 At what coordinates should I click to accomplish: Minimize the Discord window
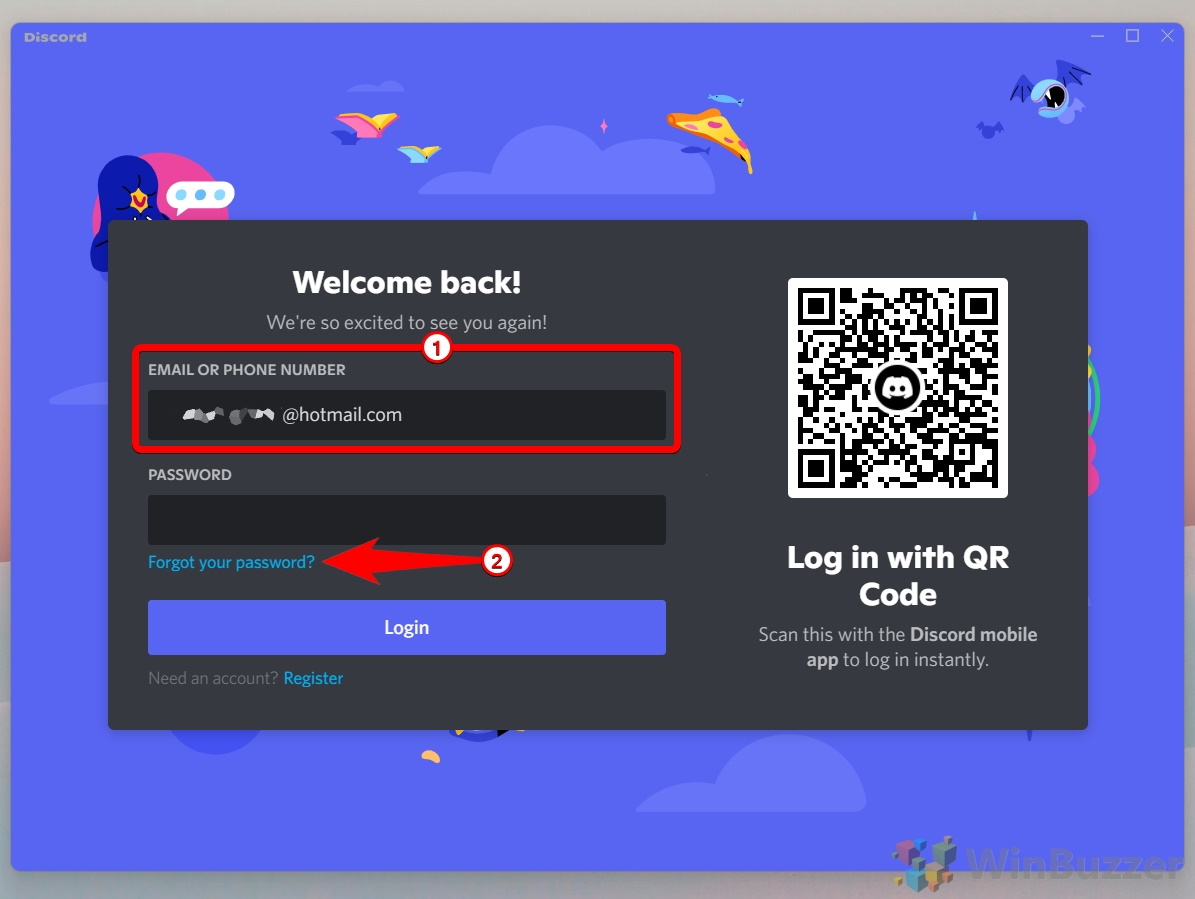tap(1097, 36)
